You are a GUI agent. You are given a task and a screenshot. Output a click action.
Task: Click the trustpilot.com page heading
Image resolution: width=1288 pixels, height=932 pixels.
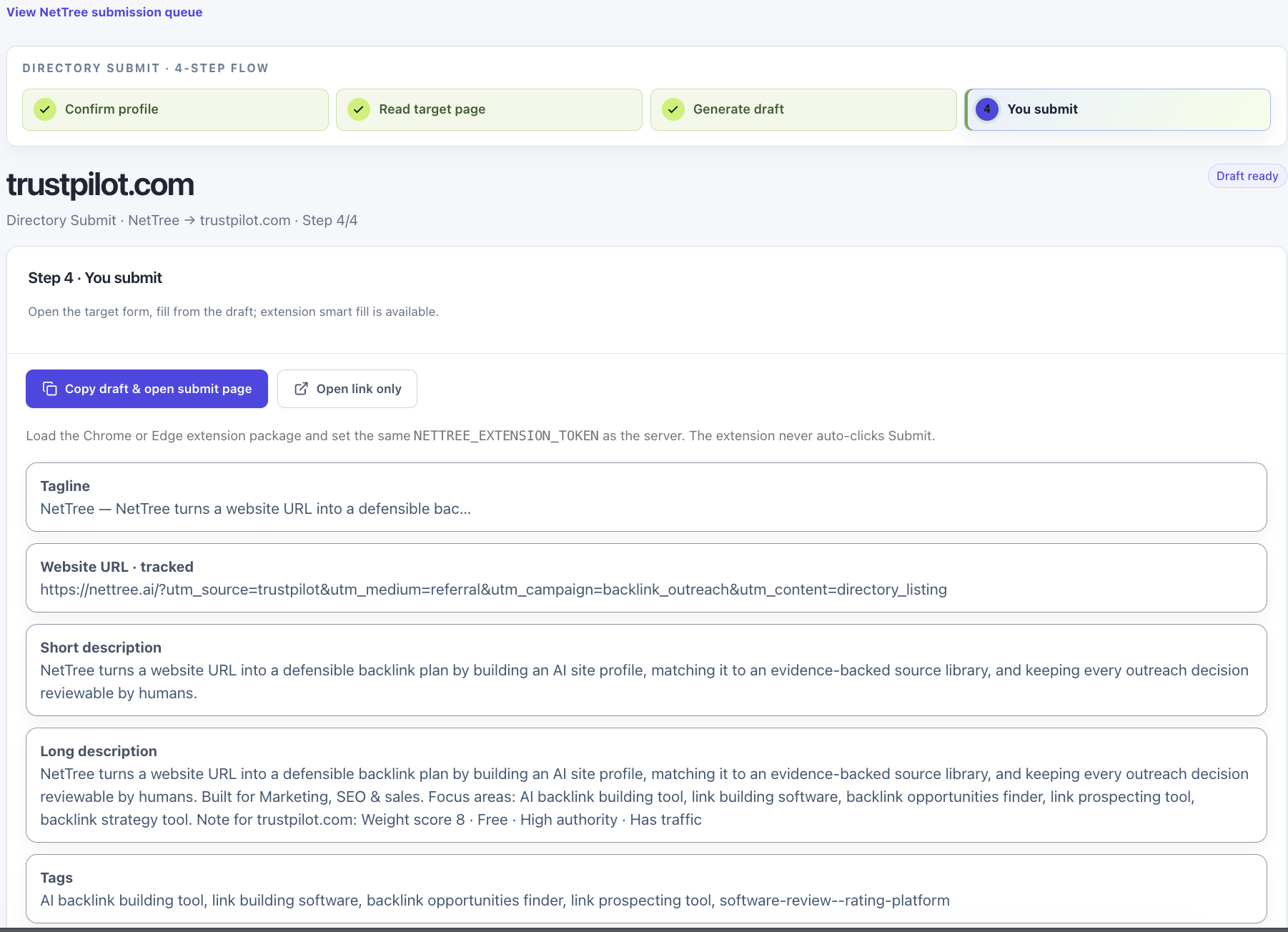point(100,184)
